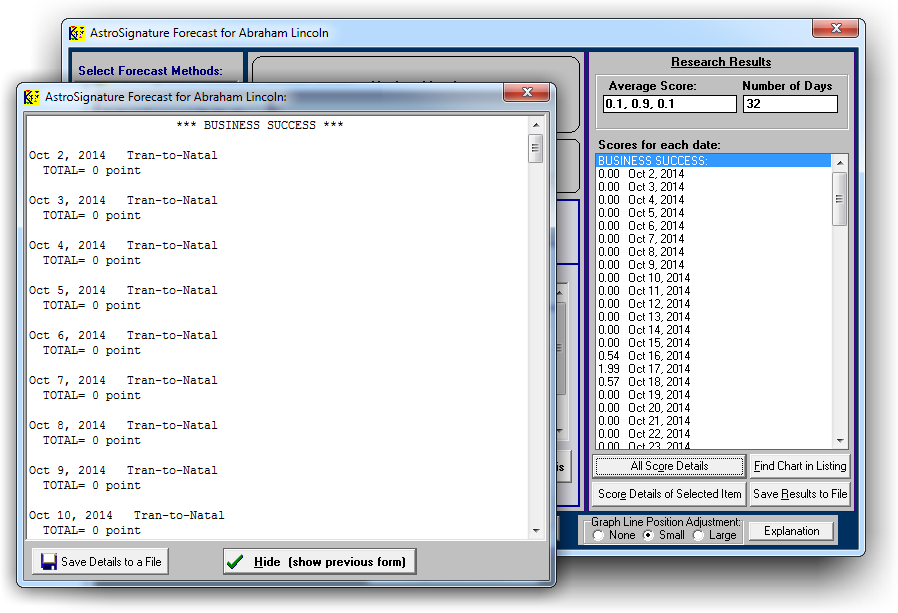Select the Oct 12, 2014 score row

tap(714, 304)
